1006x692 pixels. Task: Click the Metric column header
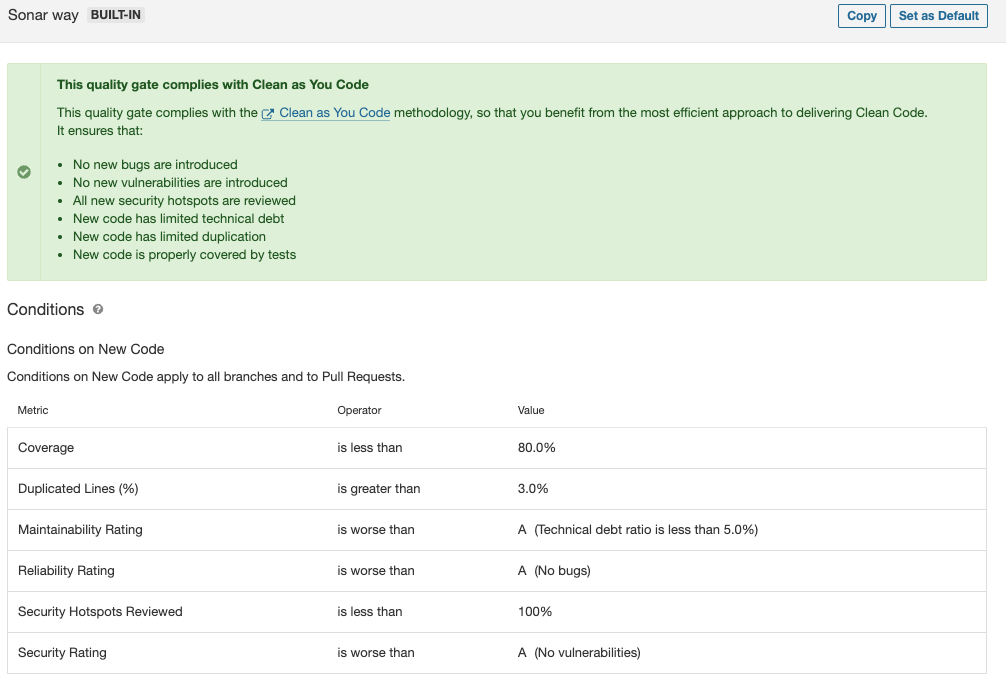(x=33, y=410)
